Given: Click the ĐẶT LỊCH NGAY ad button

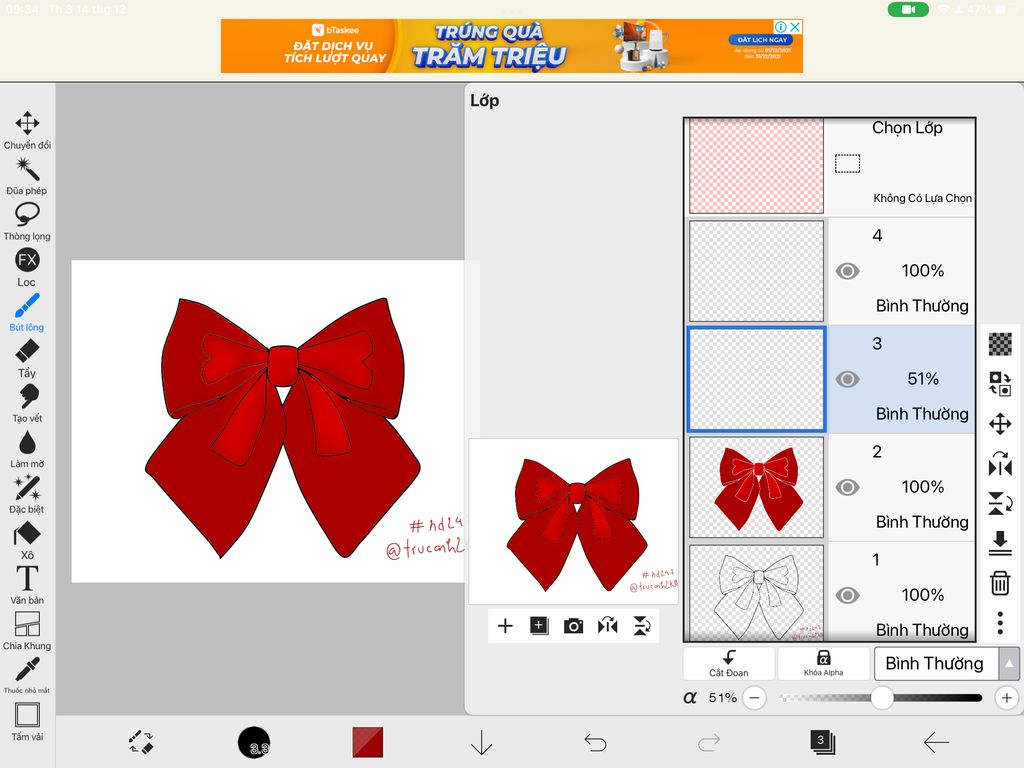Looking at the screenshot, I should click(x=760, y=40).
